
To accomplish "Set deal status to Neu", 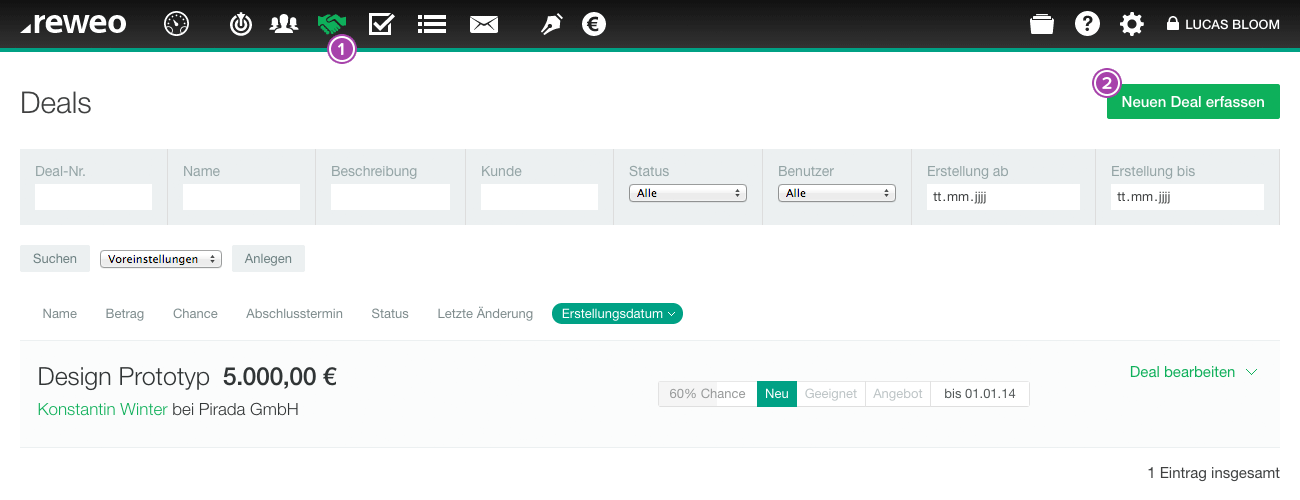I will [x=777, y=393].
